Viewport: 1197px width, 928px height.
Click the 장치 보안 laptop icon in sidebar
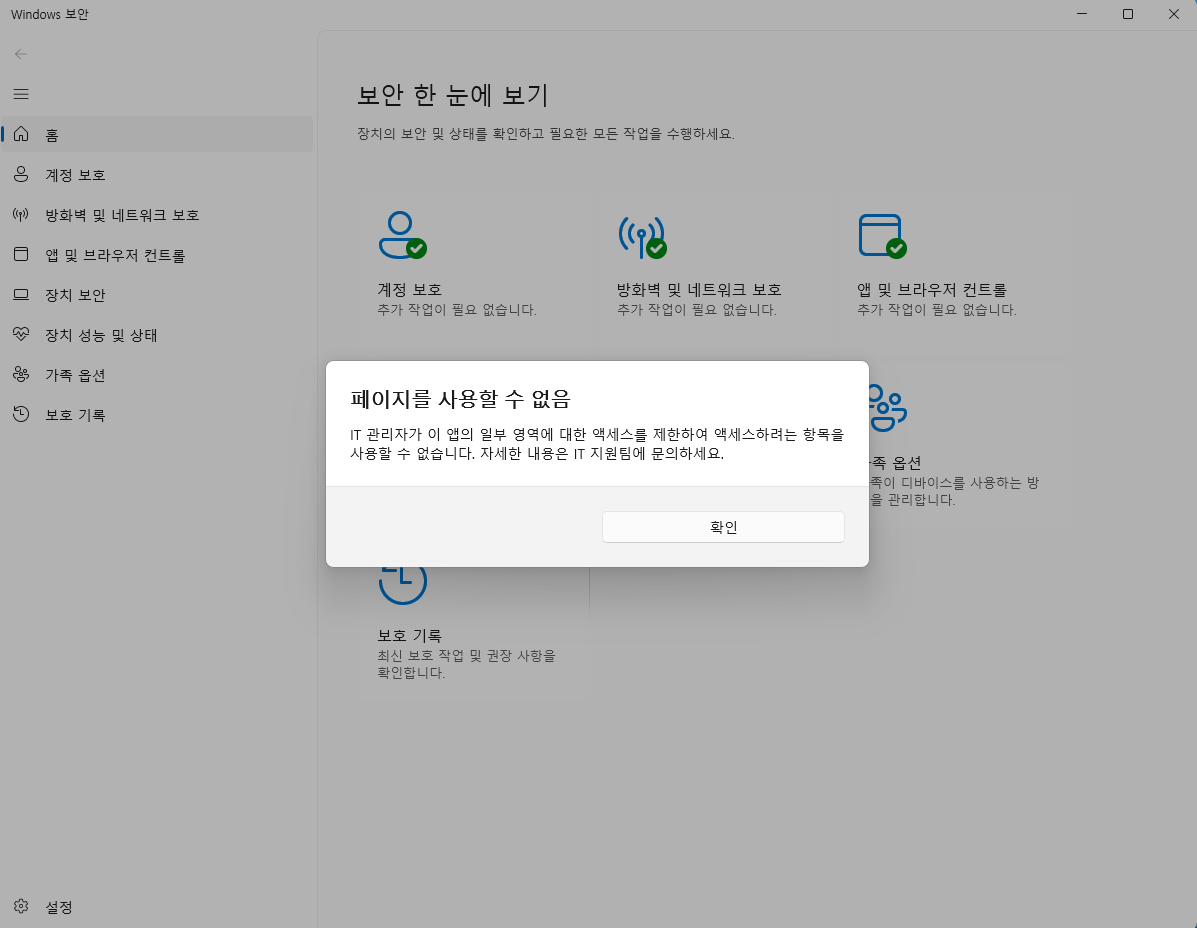(x=20, y=294)
